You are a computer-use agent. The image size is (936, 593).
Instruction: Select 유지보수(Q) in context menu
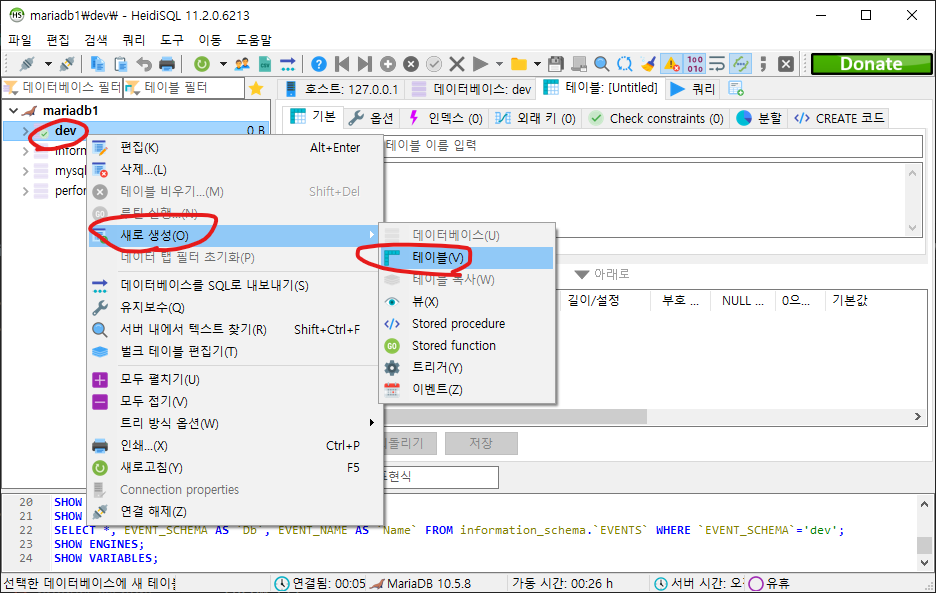[235, 308]
